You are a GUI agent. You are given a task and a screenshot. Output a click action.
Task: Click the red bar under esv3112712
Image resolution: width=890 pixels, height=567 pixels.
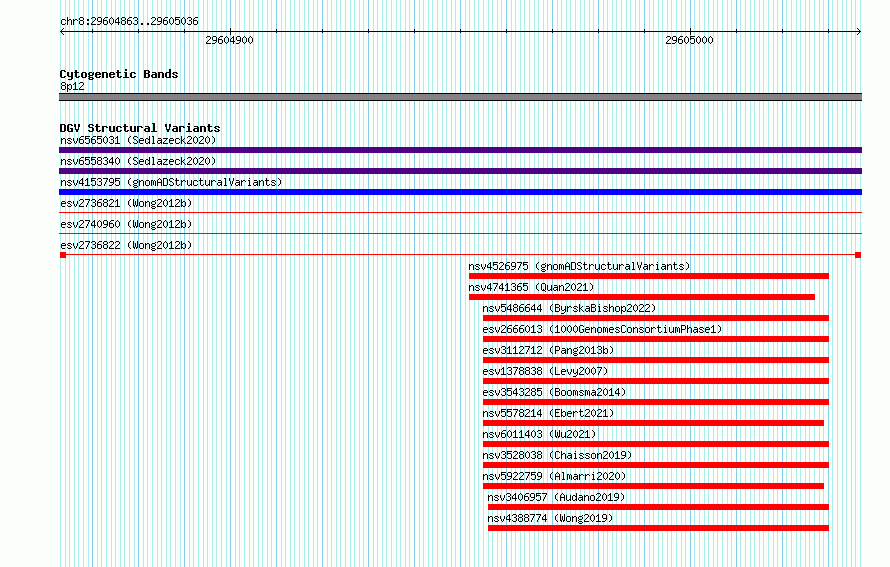656,360
